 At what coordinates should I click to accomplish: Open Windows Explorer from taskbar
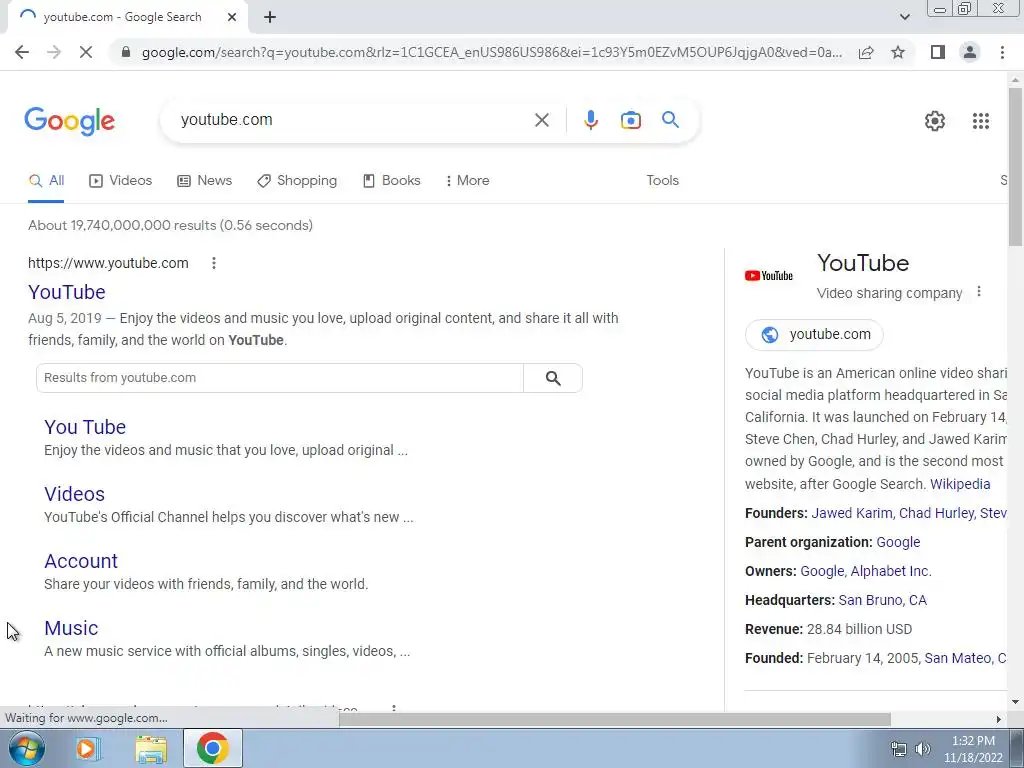pyautogui.click(x=151, y=749)
